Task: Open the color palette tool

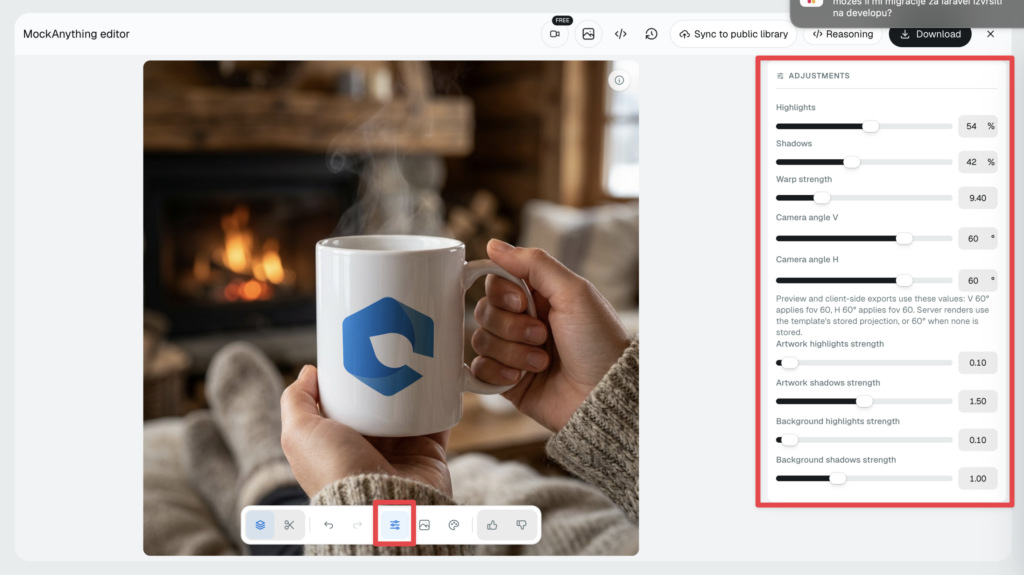Action: pyautogui.click(x=454, y=525)
